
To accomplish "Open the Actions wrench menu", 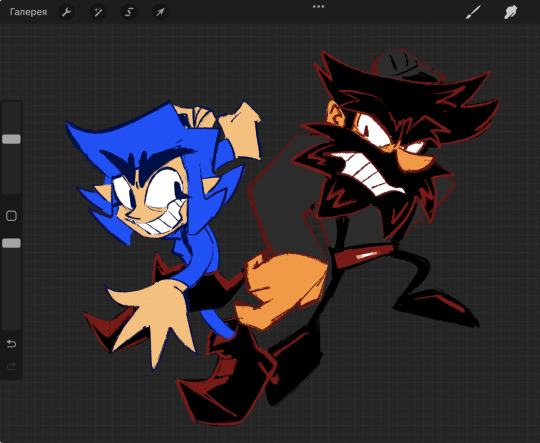I will tap(66, 12).
